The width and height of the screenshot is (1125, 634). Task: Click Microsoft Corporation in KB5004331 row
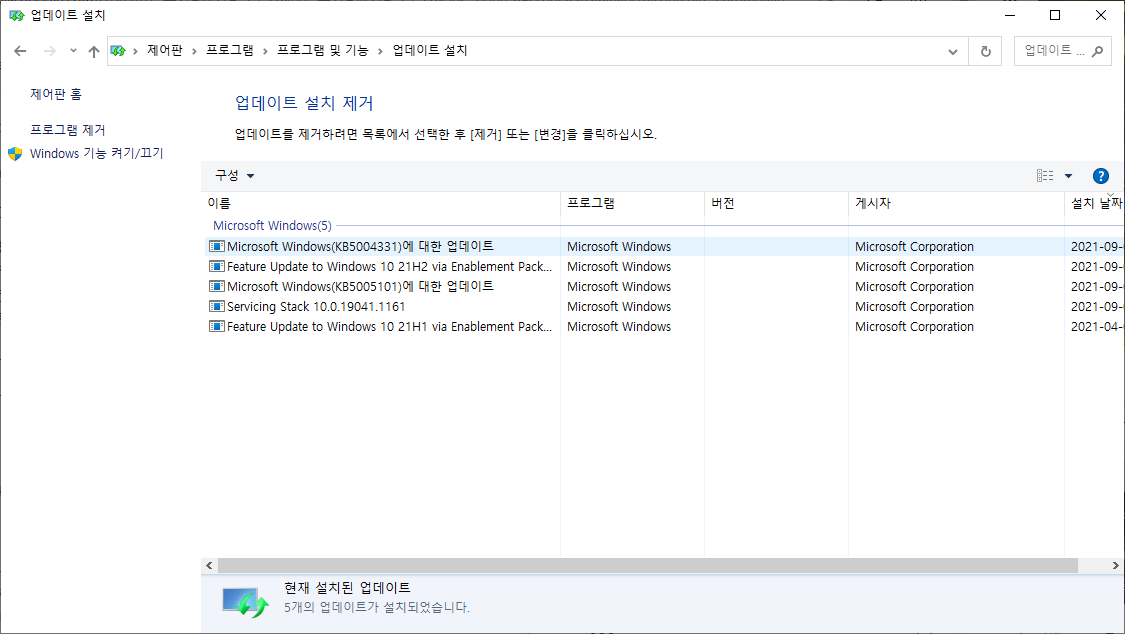pos(914,247)
